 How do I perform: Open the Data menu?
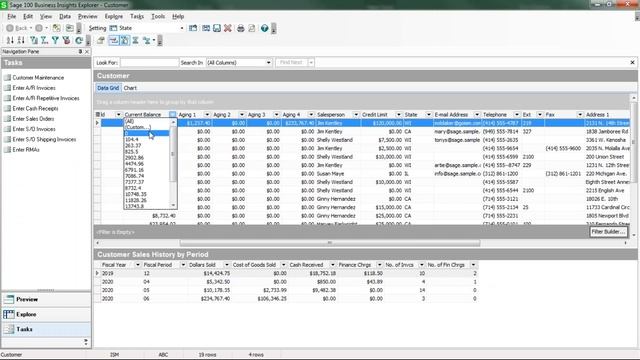tap(65, 16)
